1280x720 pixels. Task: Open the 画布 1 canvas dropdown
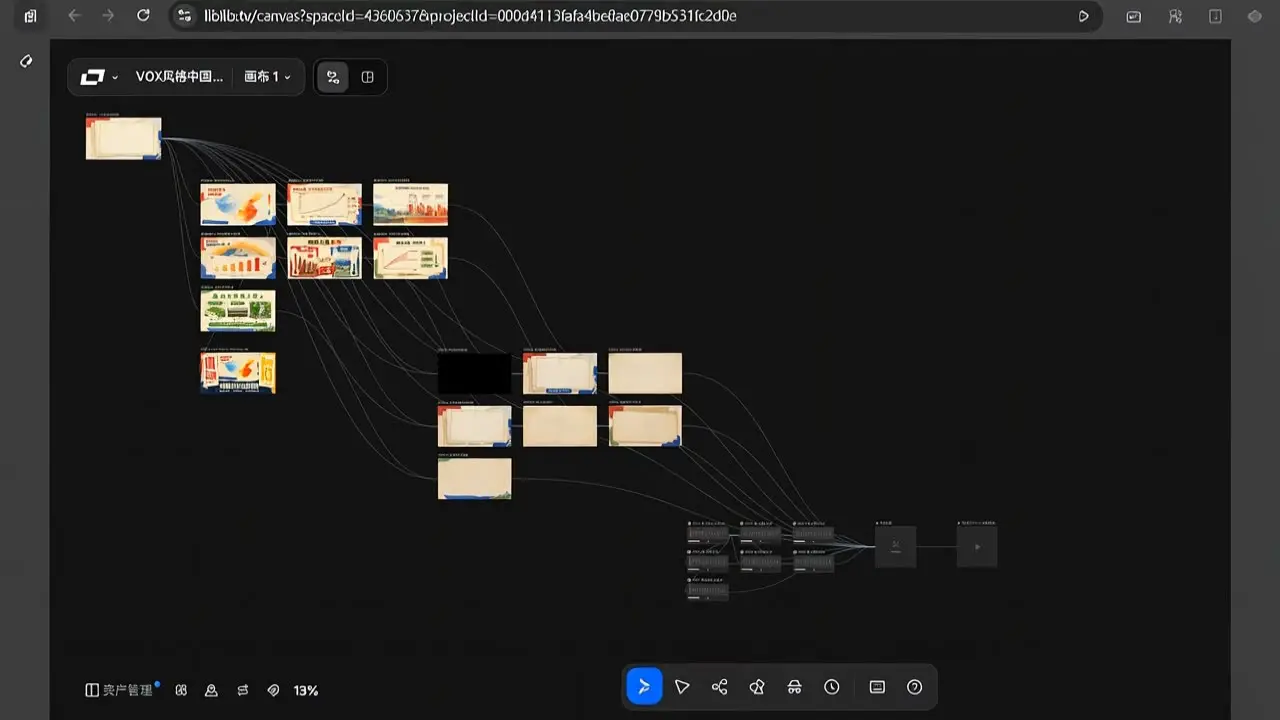click(x=268, y=77)
